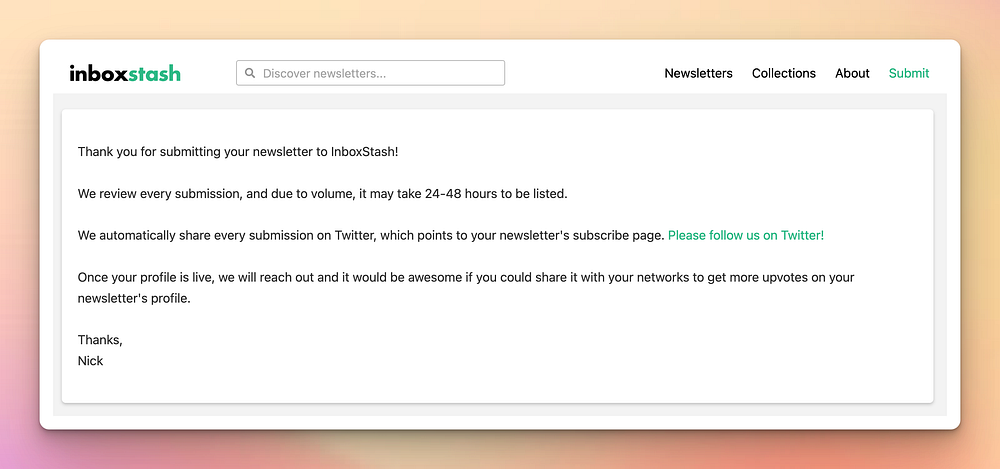Click the 'Nick' signature text
Viewport: 1000px width, 469px height.
tap(91, 360)
